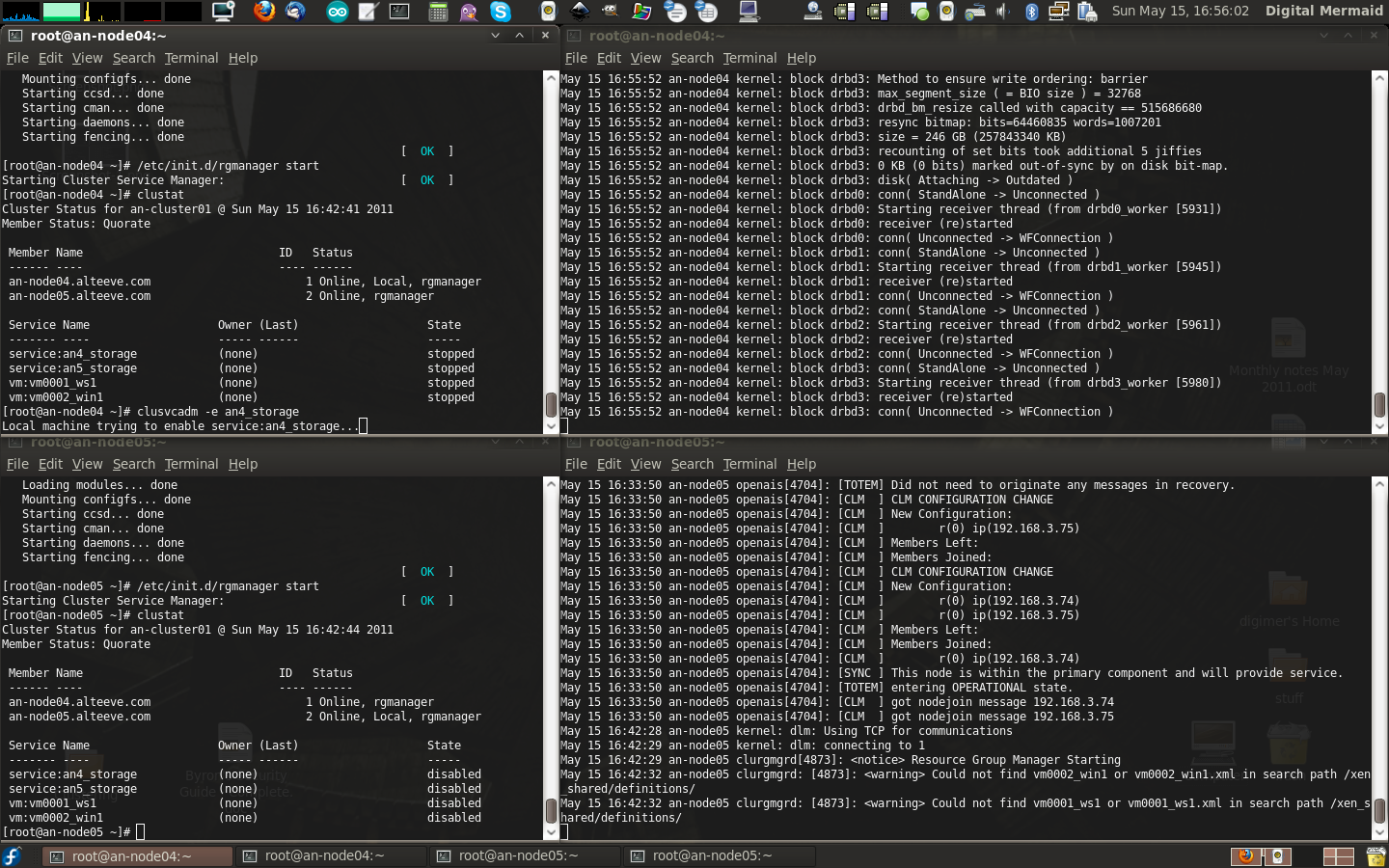Open GIMP from the top panel
Viewport: 1389px width, 868px height.
tap(610, 12)
